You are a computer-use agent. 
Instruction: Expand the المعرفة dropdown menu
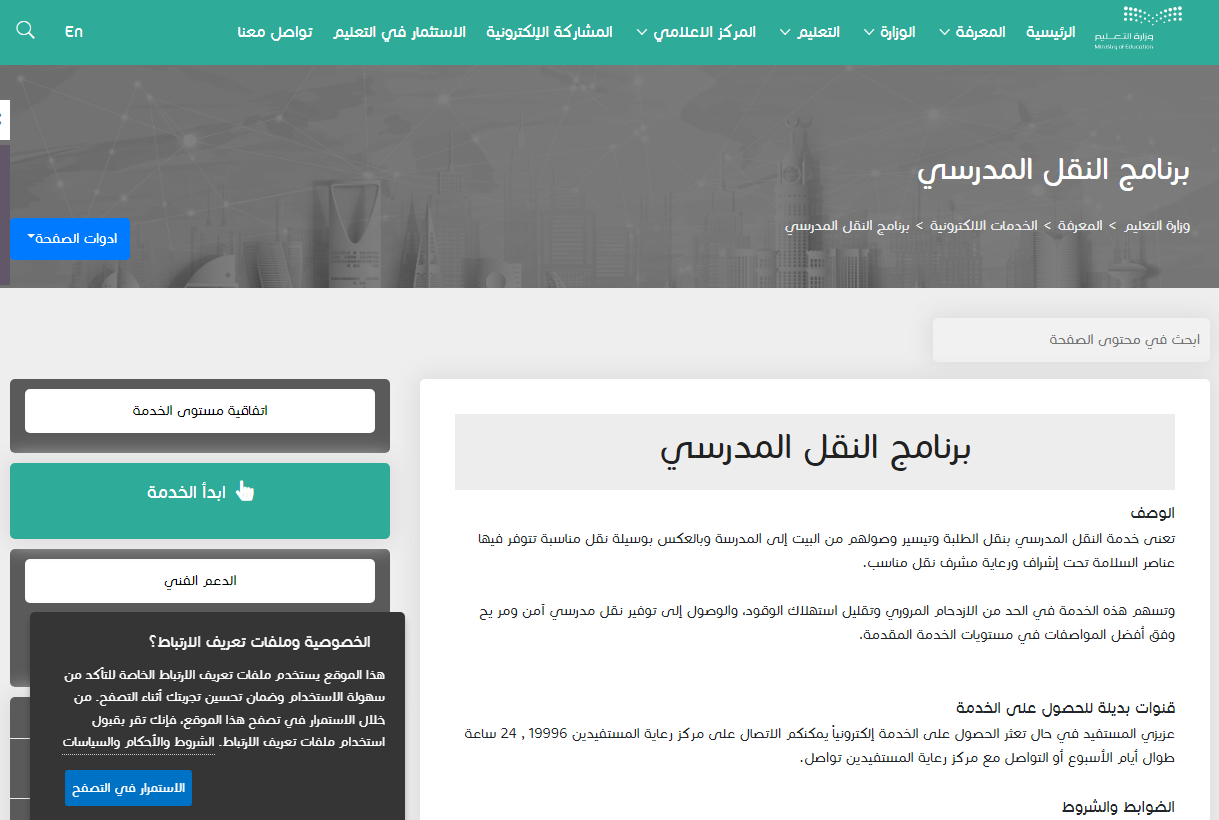(x=972, y=32)
